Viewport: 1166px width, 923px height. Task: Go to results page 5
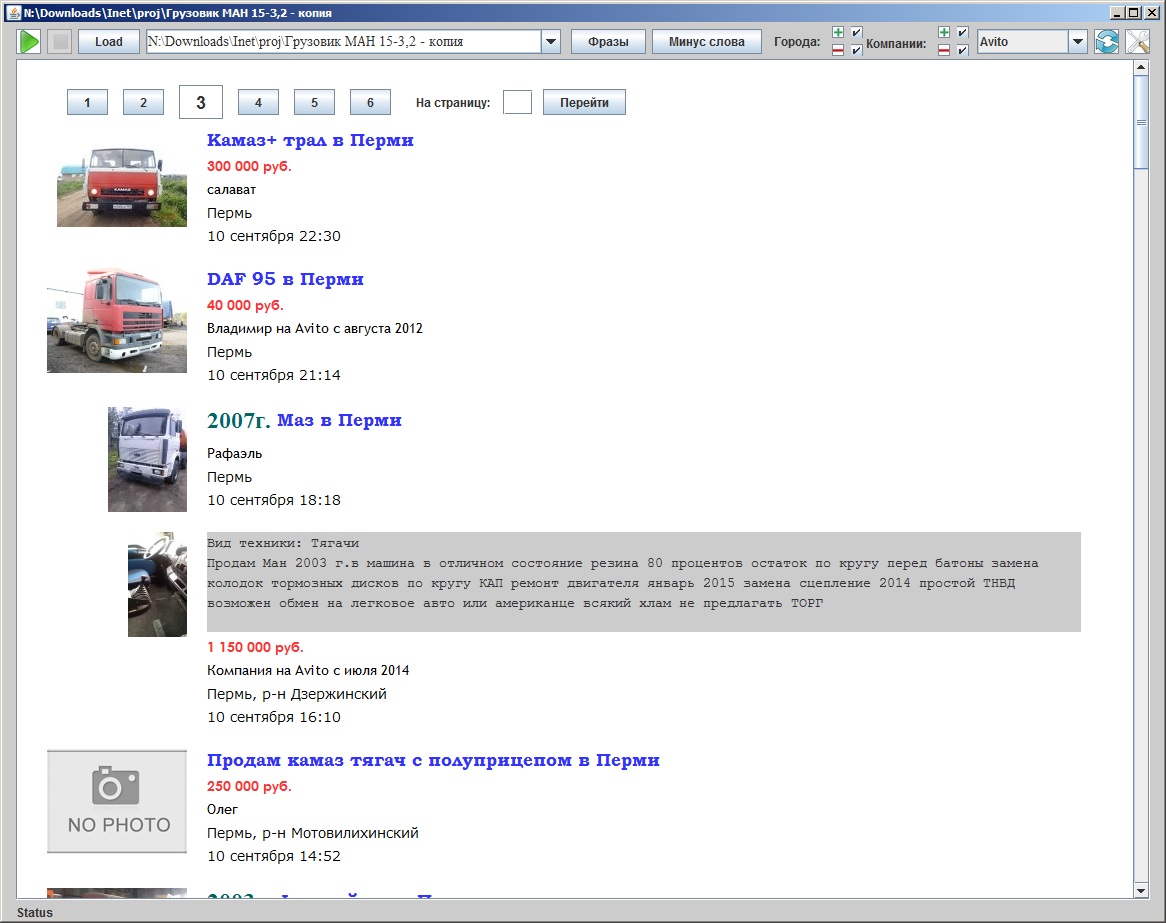314,103
